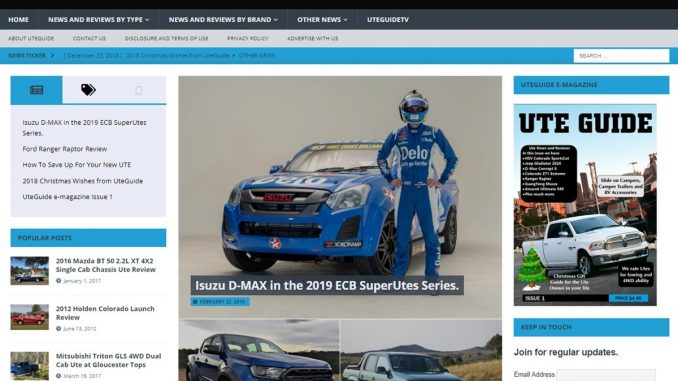Expand News and Reviews by Type menu

point(99,19)
